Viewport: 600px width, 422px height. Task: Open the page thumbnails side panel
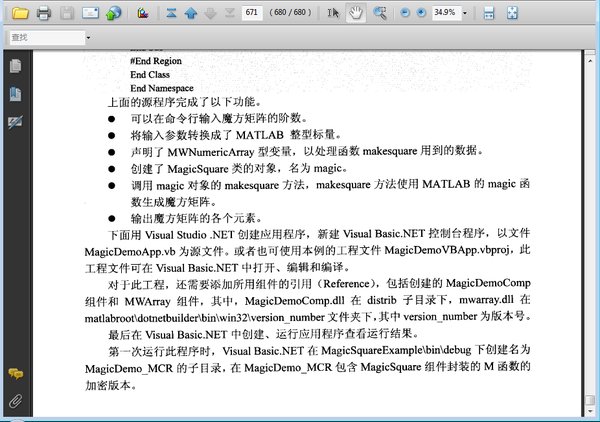(x=15, y=66)
